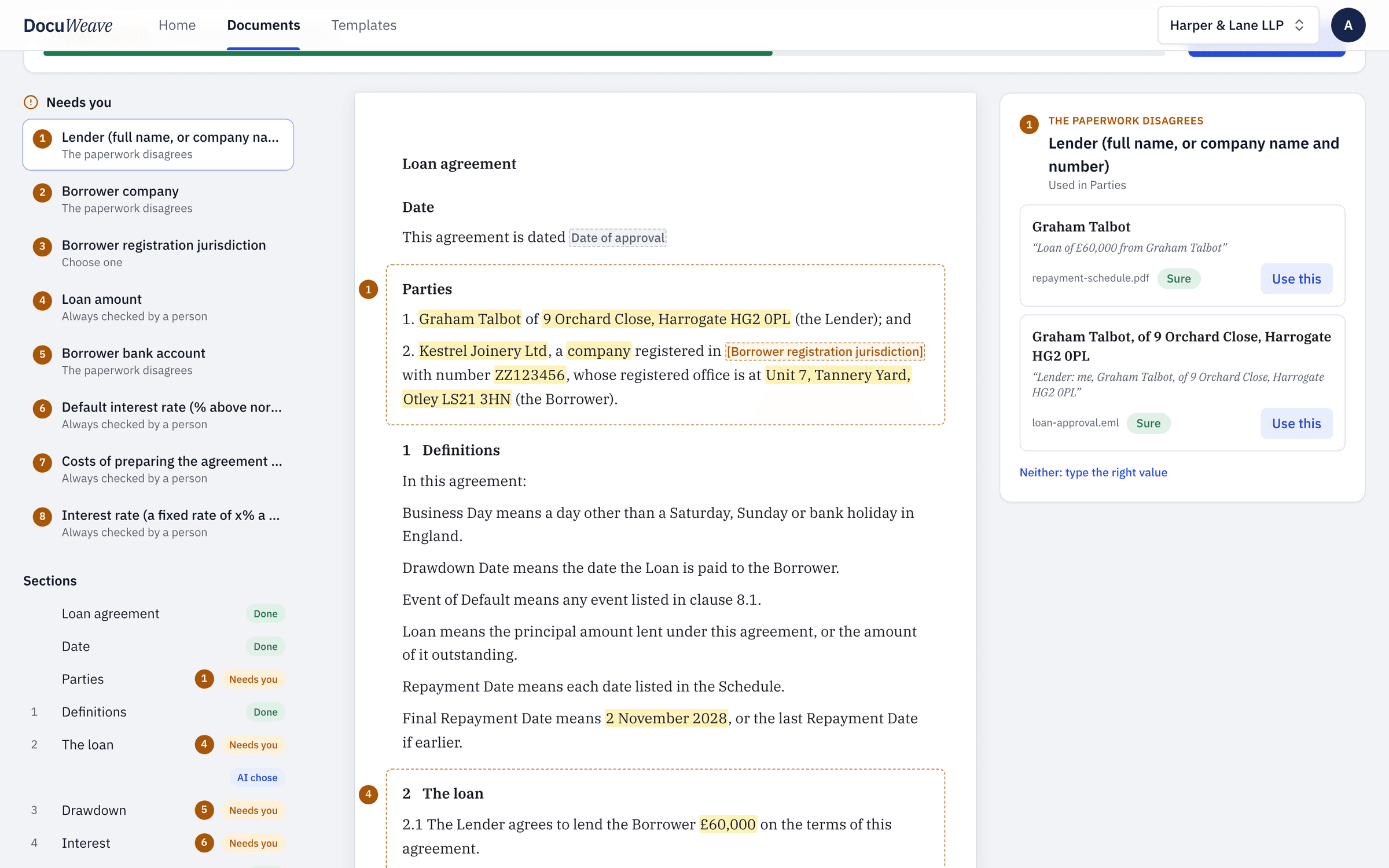Viewport: 1389px width, 868px height.
Task: Select the Documents tab
Action: 263,25
